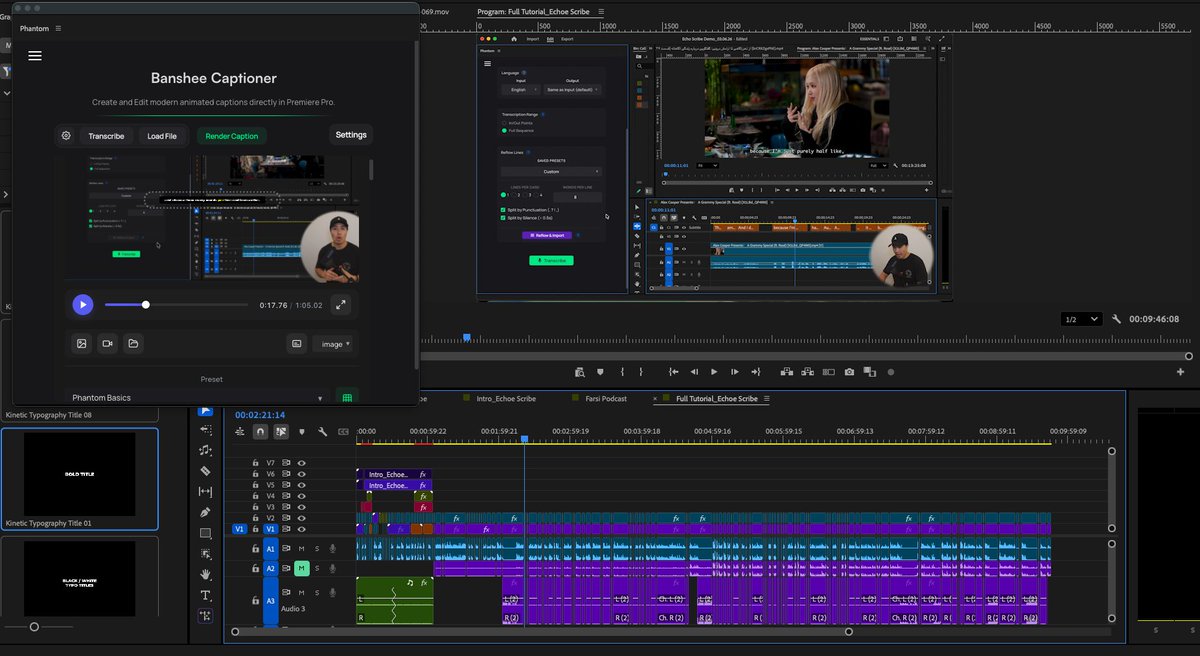The width and height of the screenshot is (1200, 656).
Task: Open the image type dropdown in Phantom
Action: tap(333, 343)
